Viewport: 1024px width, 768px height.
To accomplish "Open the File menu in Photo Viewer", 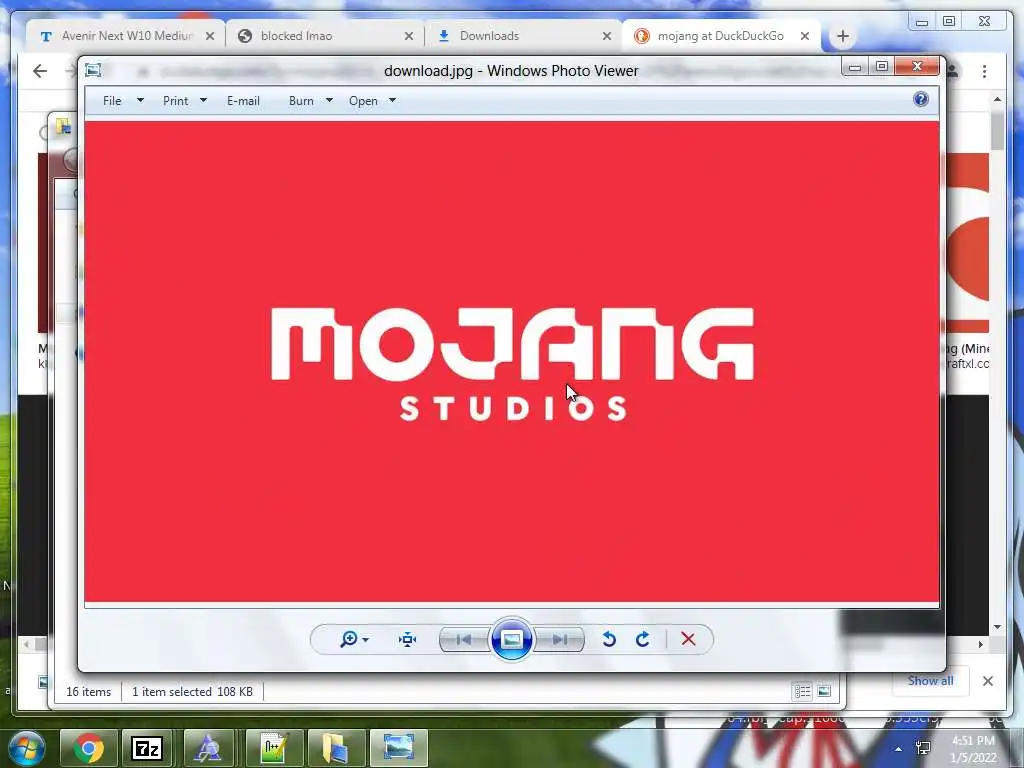I will (x=112, y=101).
